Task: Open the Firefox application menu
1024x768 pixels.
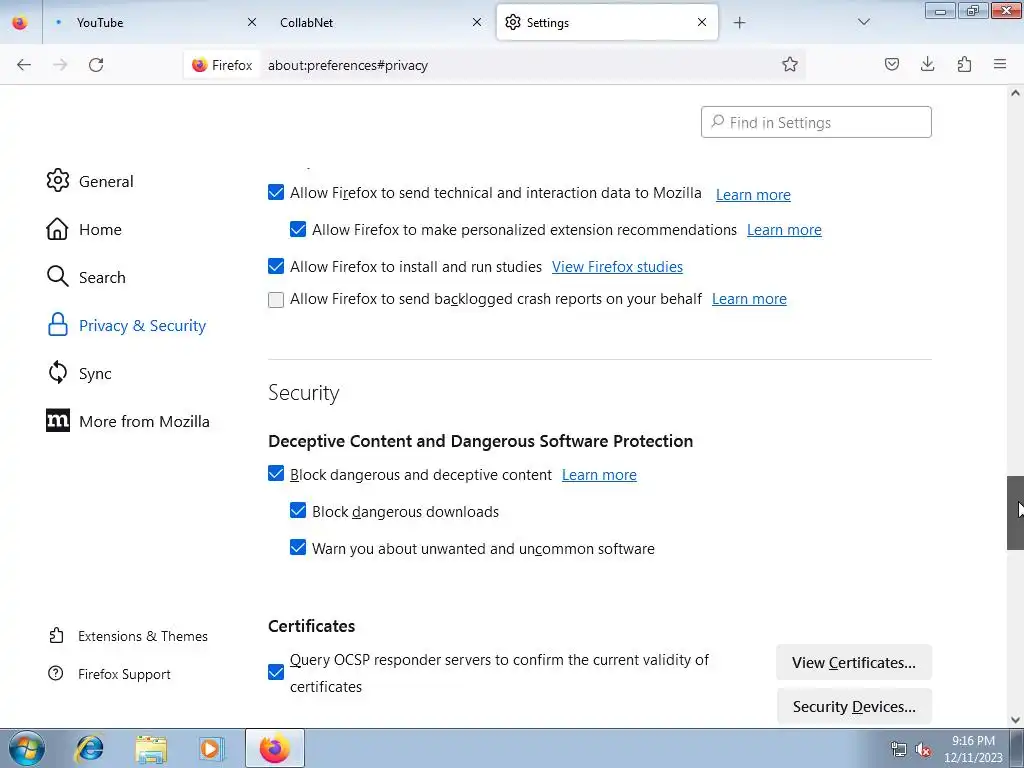Action: [1000, 64]
